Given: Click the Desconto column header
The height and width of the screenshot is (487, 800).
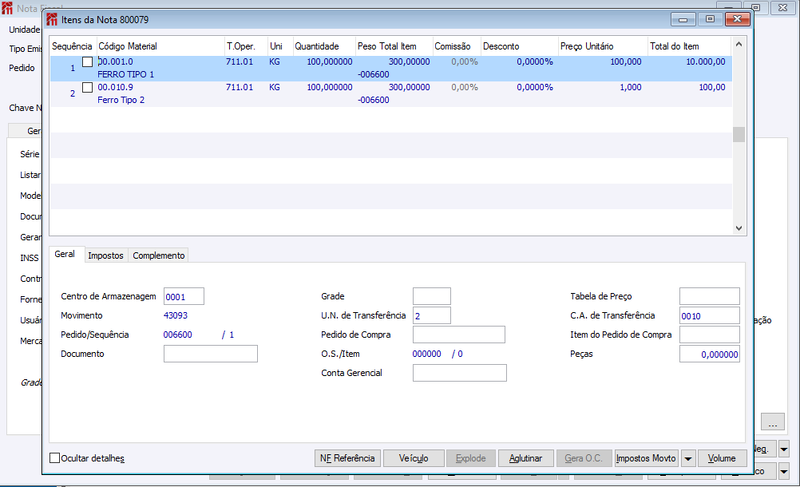Looking at the screenshot, I should (519, 46).
